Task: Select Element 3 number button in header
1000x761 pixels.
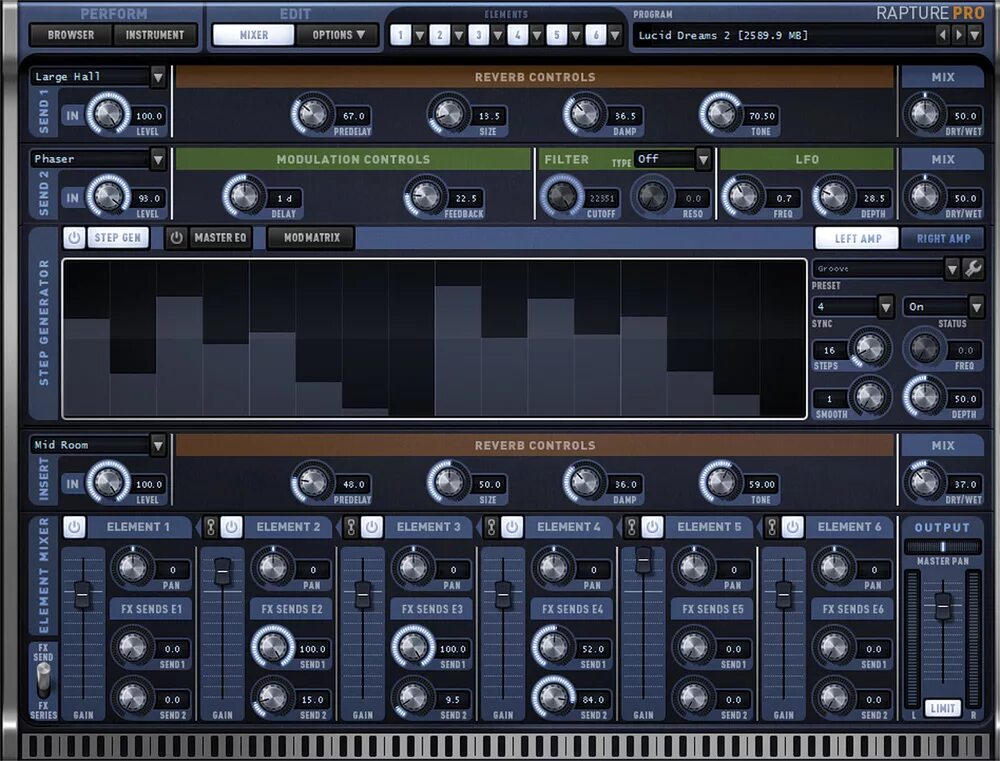Action: point(478,35)
